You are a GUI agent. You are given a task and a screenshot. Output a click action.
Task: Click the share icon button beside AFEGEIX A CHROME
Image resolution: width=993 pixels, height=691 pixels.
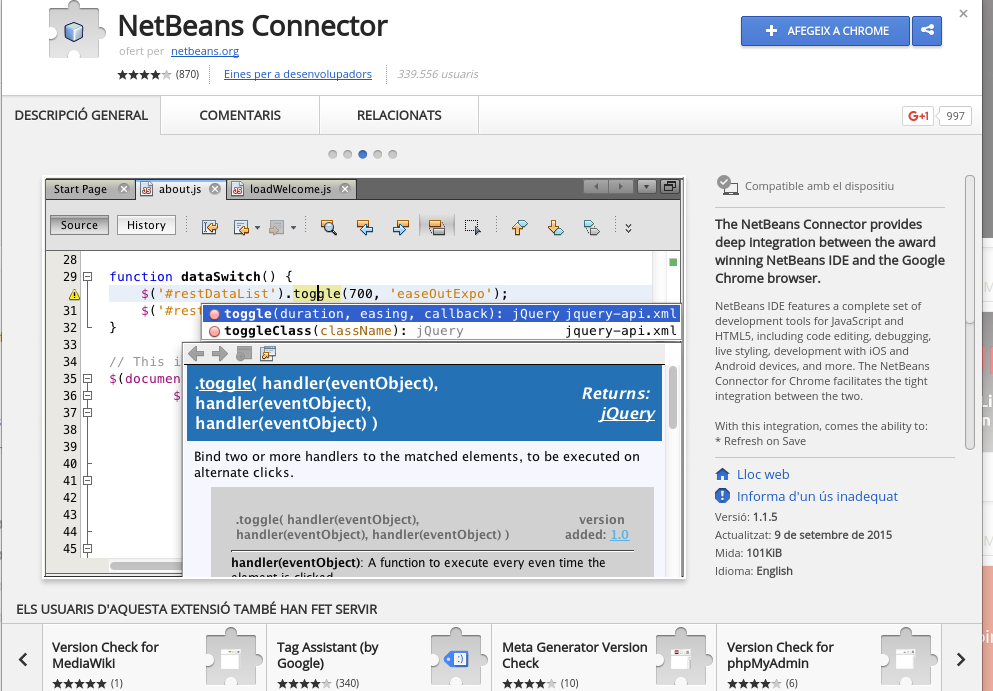coord(927,30)
